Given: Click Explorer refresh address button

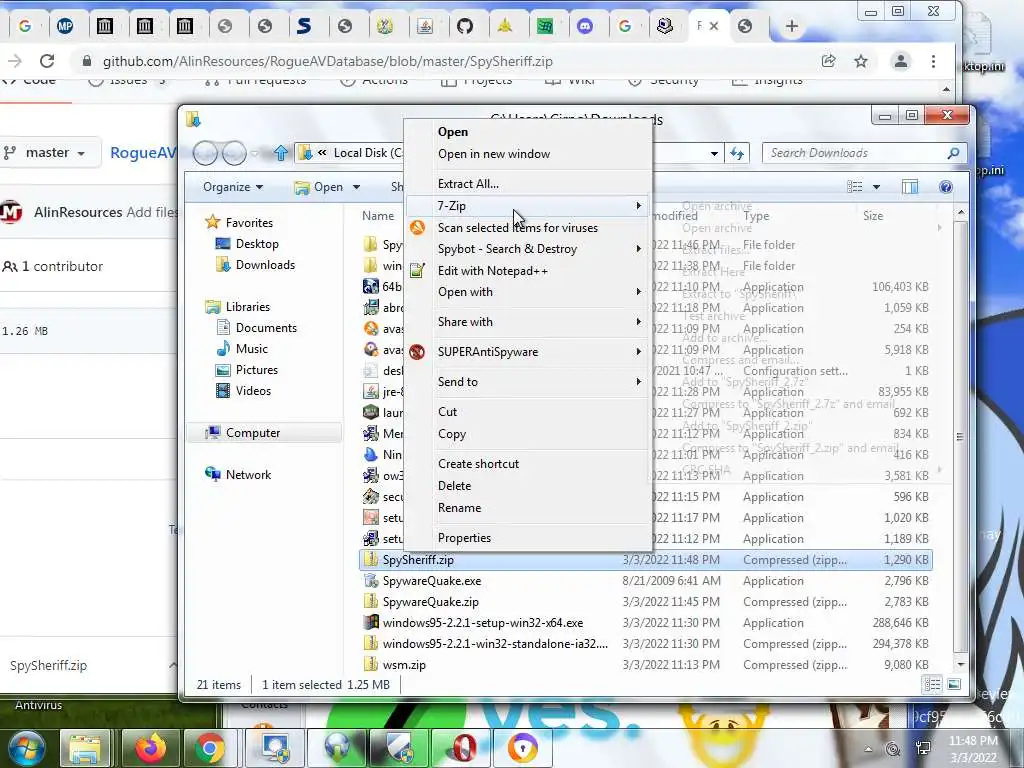Looking at the screenshot, I should click(x=737, y=153).
